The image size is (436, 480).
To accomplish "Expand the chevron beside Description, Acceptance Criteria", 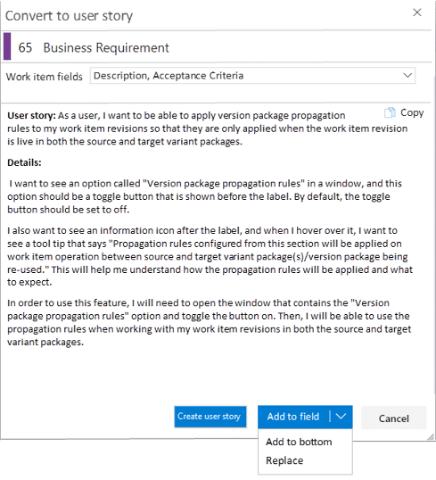I will coord(407,75).
